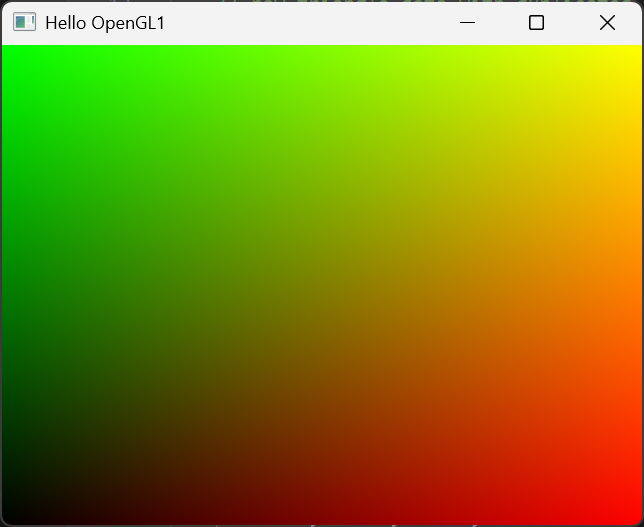Click the olive-brown center of the gradient
The image size is (644, 527).
322,285
